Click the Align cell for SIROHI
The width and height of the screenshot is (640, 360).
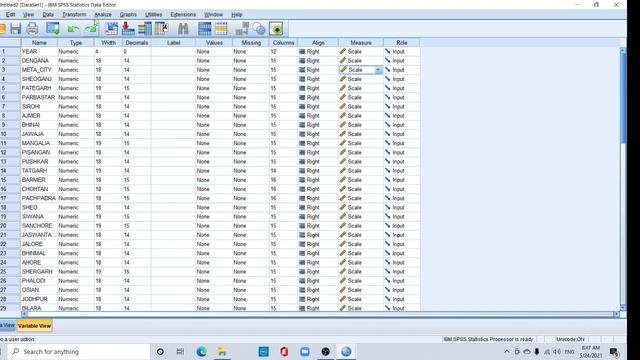(x=318, y=107)
